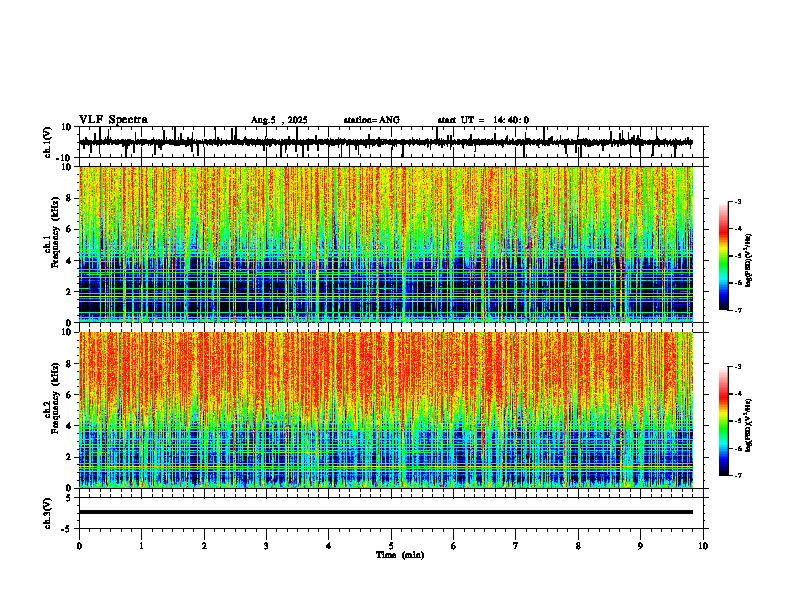792x612 pixels.
Task: Select the date text "Aug.5 , 2025"
Action: [279, 120]
